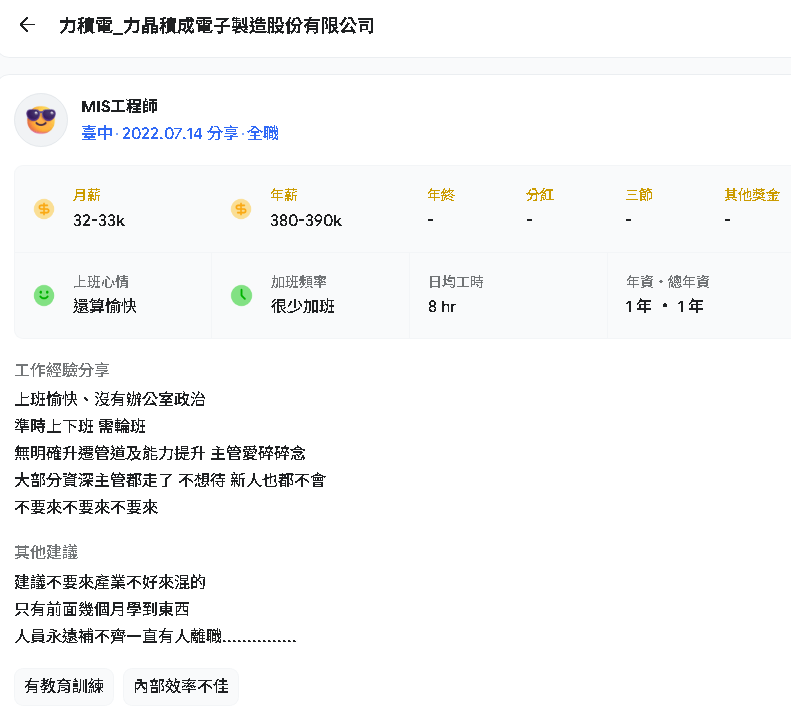Viewport: 791px width, 721px height.
Task: Click the 380-390k annual salary value
Action: point(306,220)
